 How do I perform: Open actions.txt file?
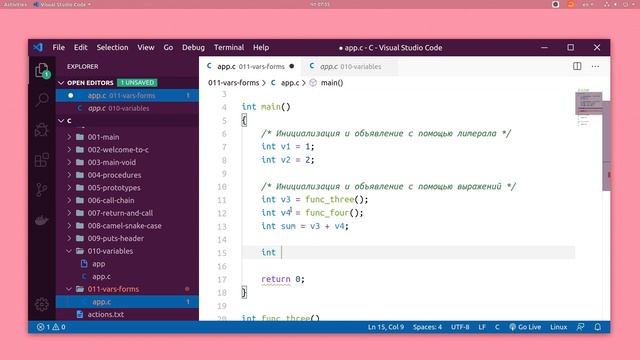(x=127, y=314)
